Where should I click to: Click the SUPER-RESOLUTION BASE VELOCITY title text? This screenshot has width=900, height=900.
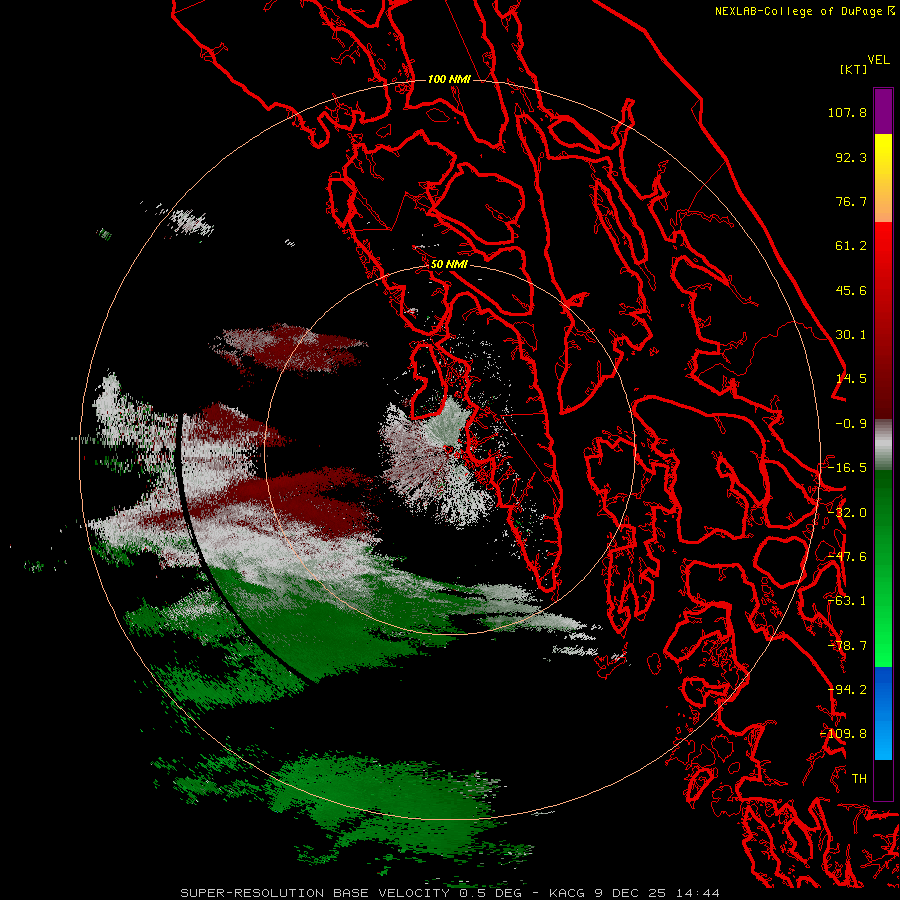[x=315, y=893]
